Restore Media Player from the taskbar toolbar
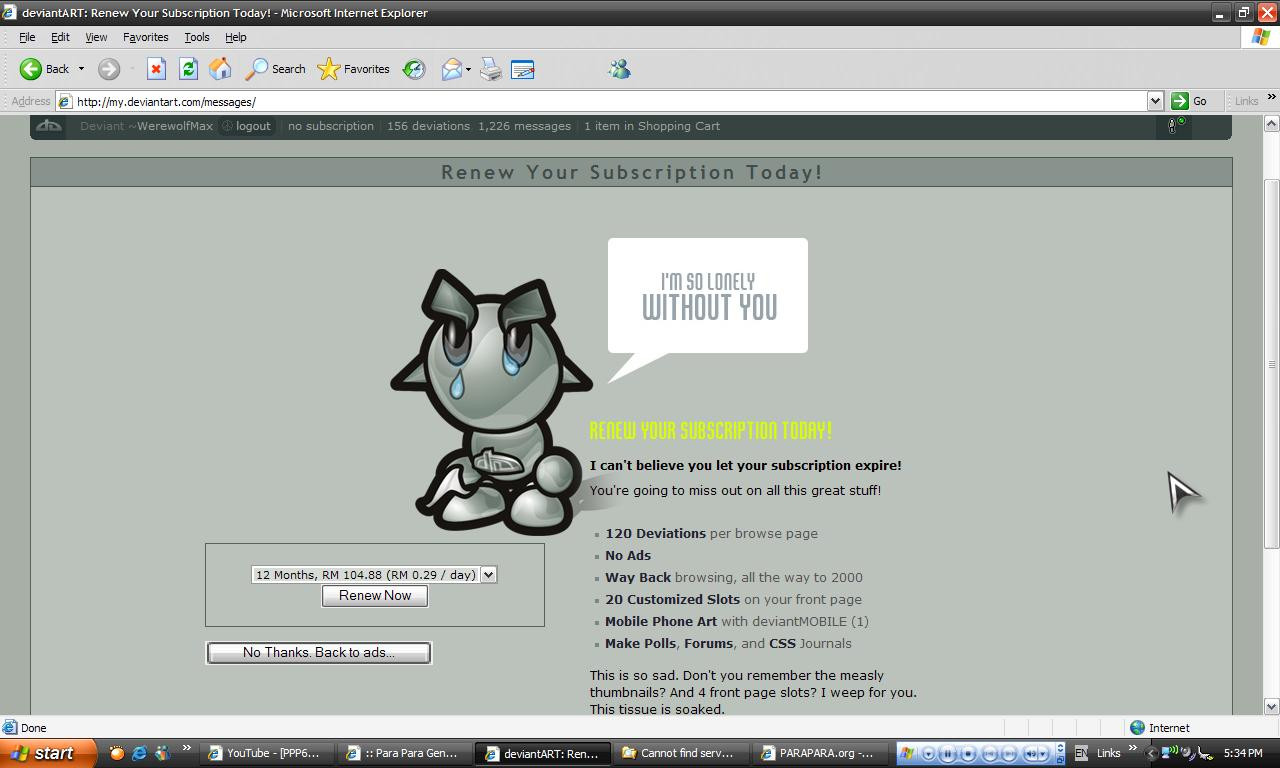1280x768 pixels. pos(1061,760)
